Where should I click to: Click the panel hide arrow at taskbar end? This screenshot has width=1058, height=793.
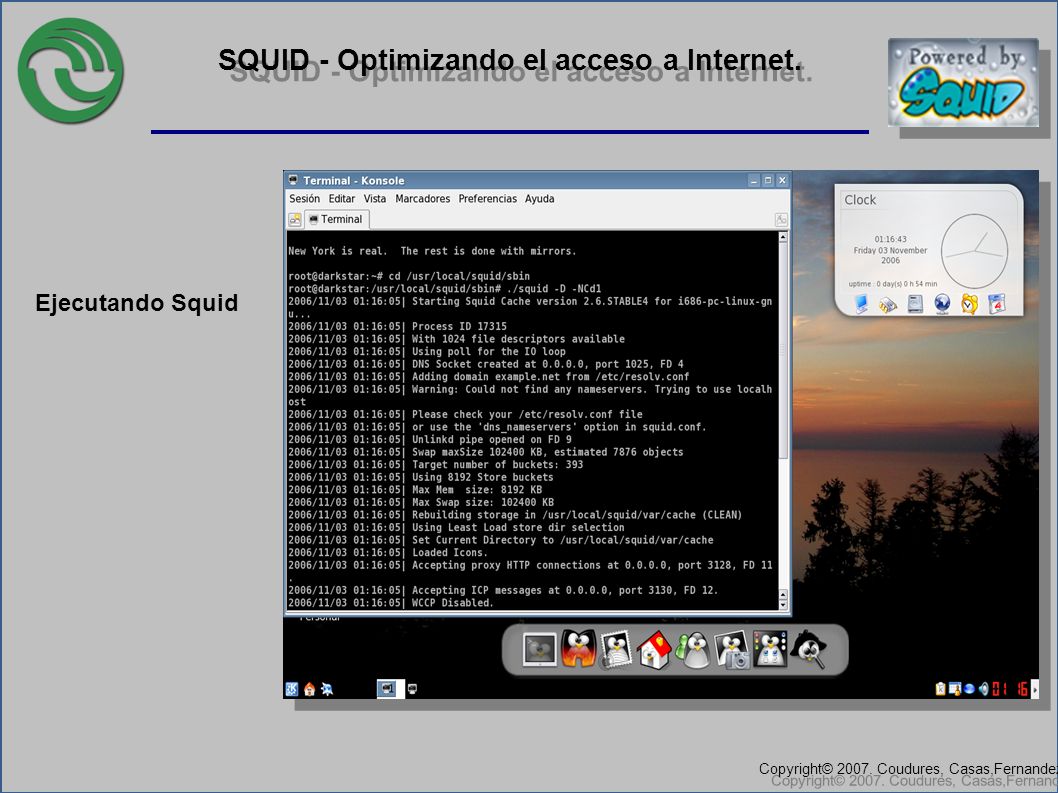1035,689
